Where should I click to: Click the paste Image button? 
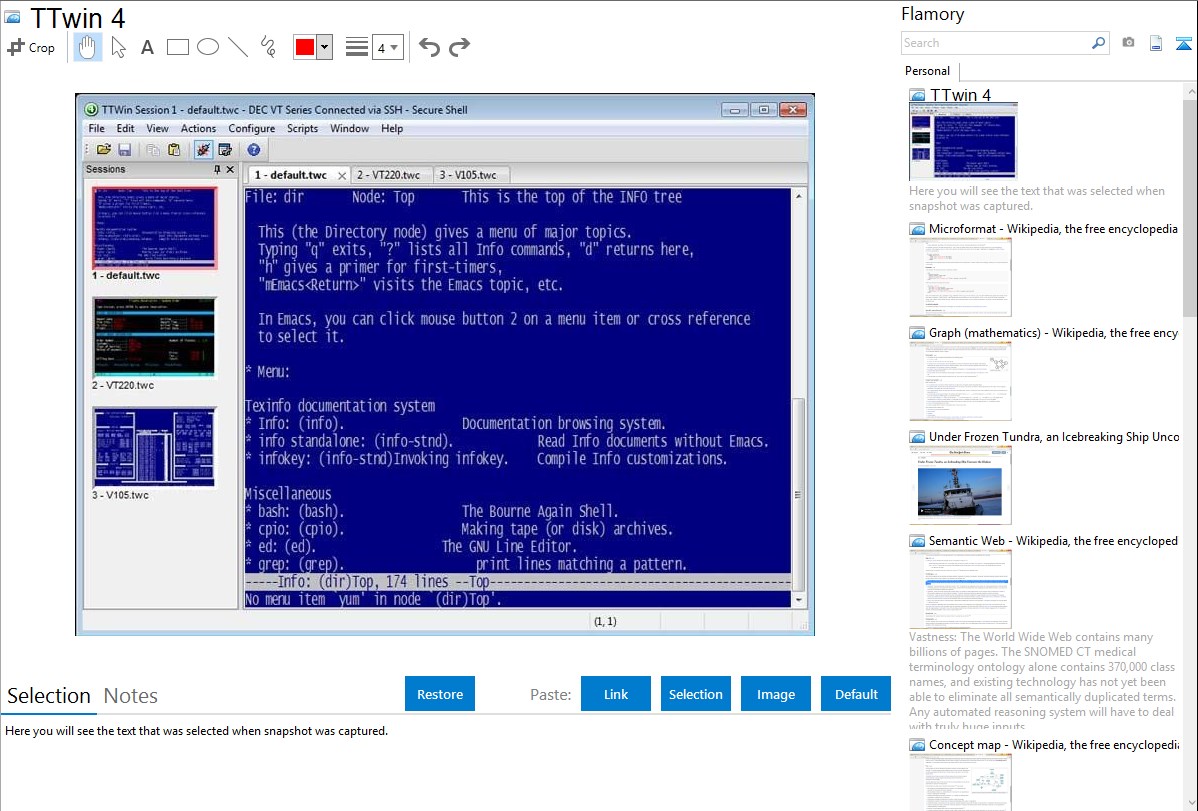(776, 694)
